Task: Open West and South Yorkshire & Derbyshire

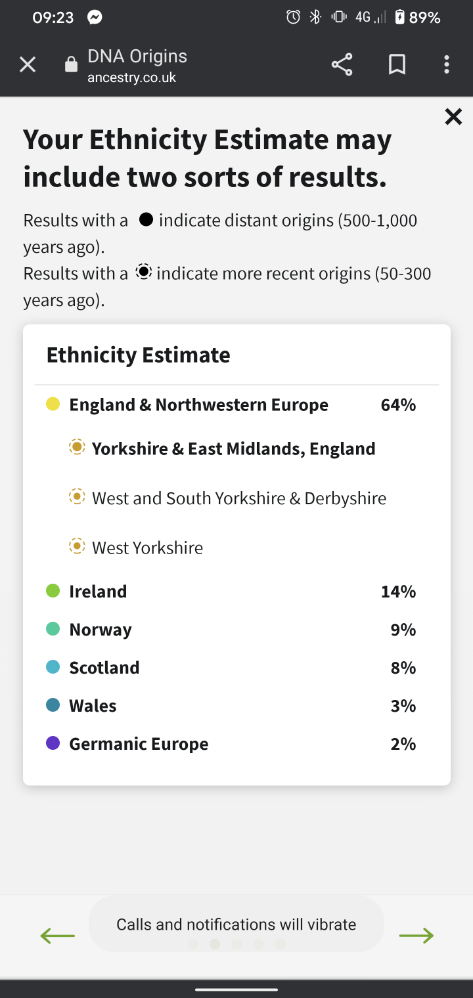Action: 237,498
